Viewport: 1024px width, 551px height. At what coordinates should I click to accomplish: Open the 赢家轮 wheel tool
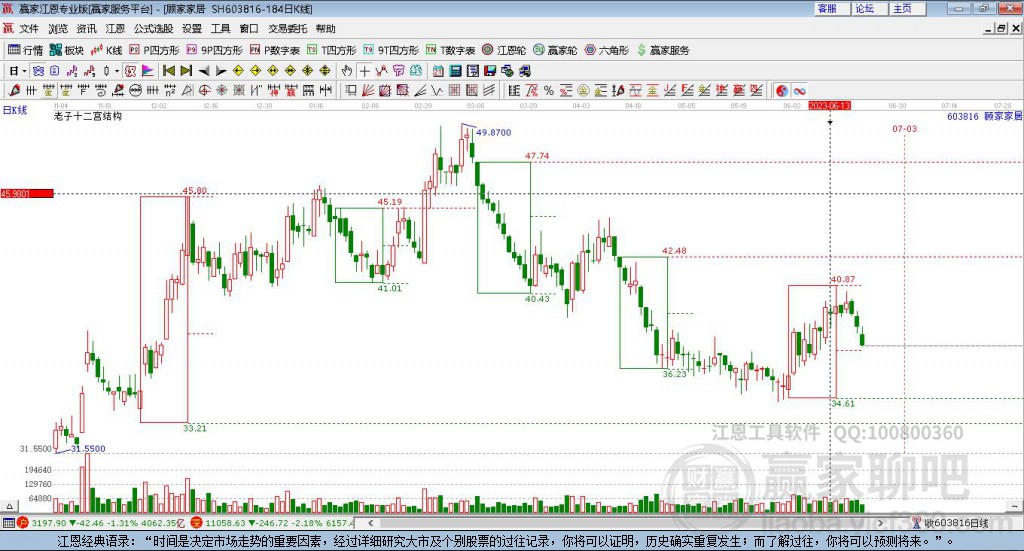pos(555,50)
